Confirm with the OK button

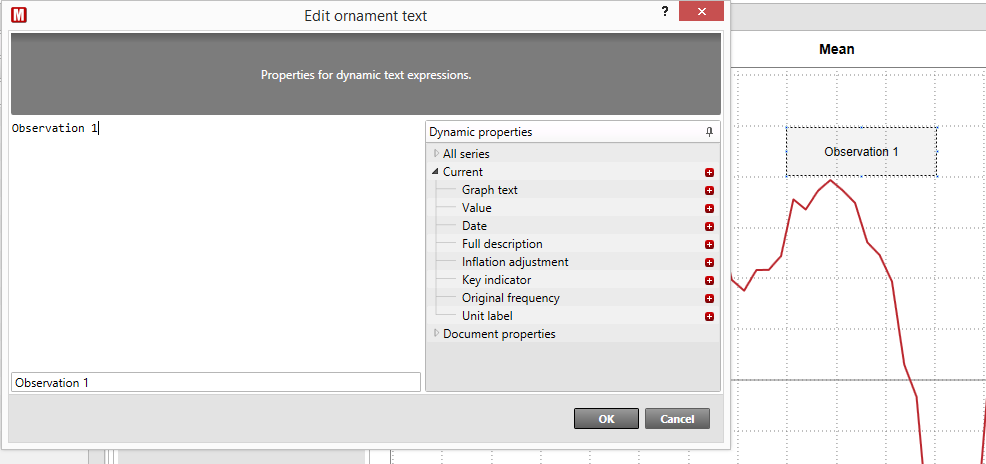pos(606,419)
